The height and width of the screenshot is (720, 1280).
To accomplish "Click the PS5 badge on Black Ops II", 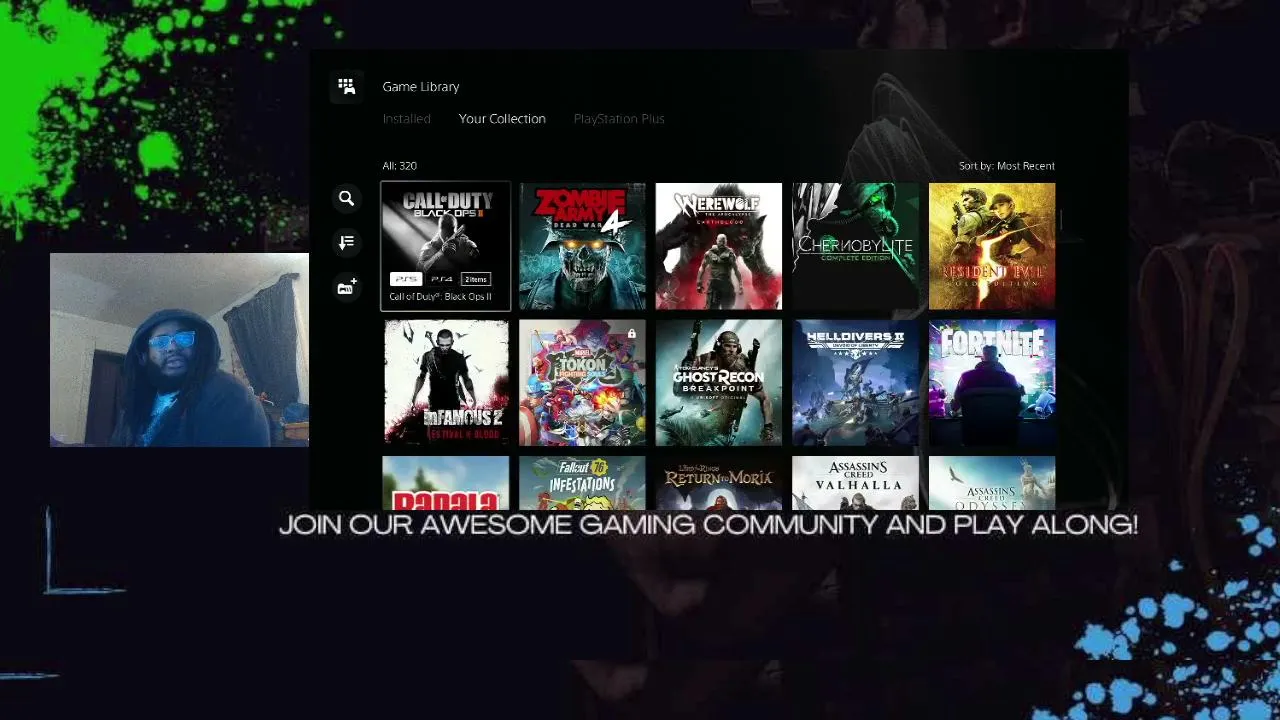I will point(406,279).
